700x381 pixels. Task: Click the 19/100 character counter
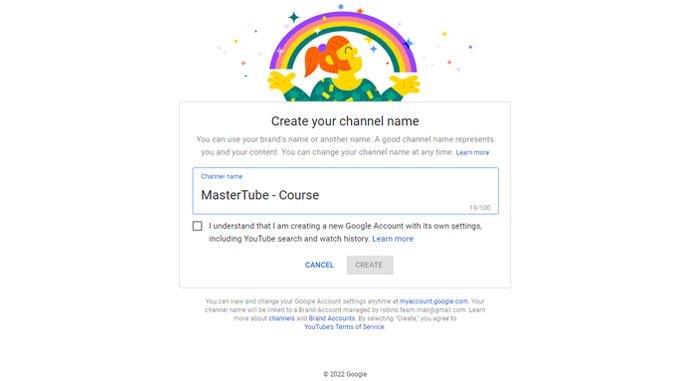tap(479, 208)
